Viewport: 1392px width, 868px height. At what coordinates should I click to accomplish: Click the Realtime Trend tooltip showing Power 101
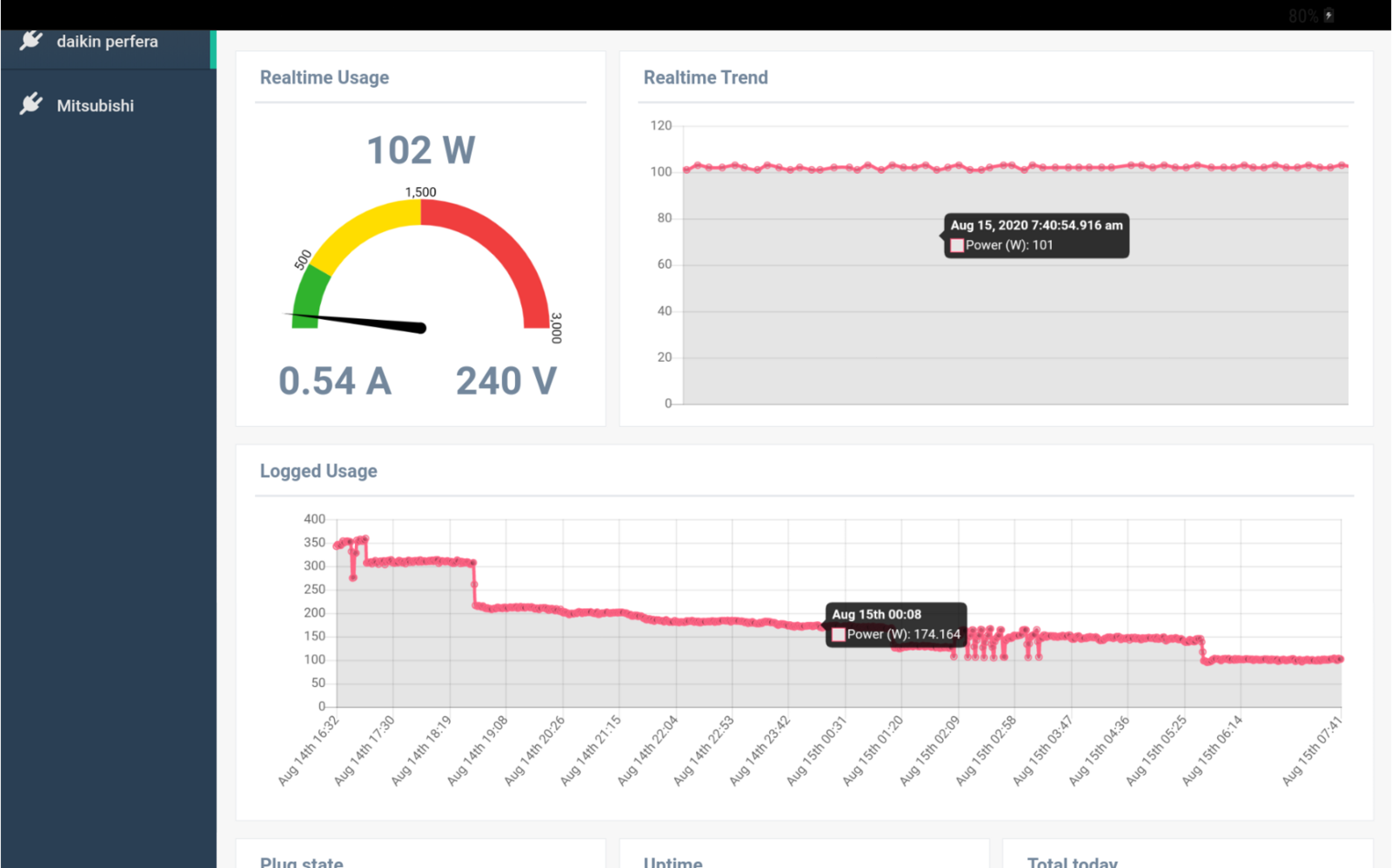click(x=1036, y=235)
